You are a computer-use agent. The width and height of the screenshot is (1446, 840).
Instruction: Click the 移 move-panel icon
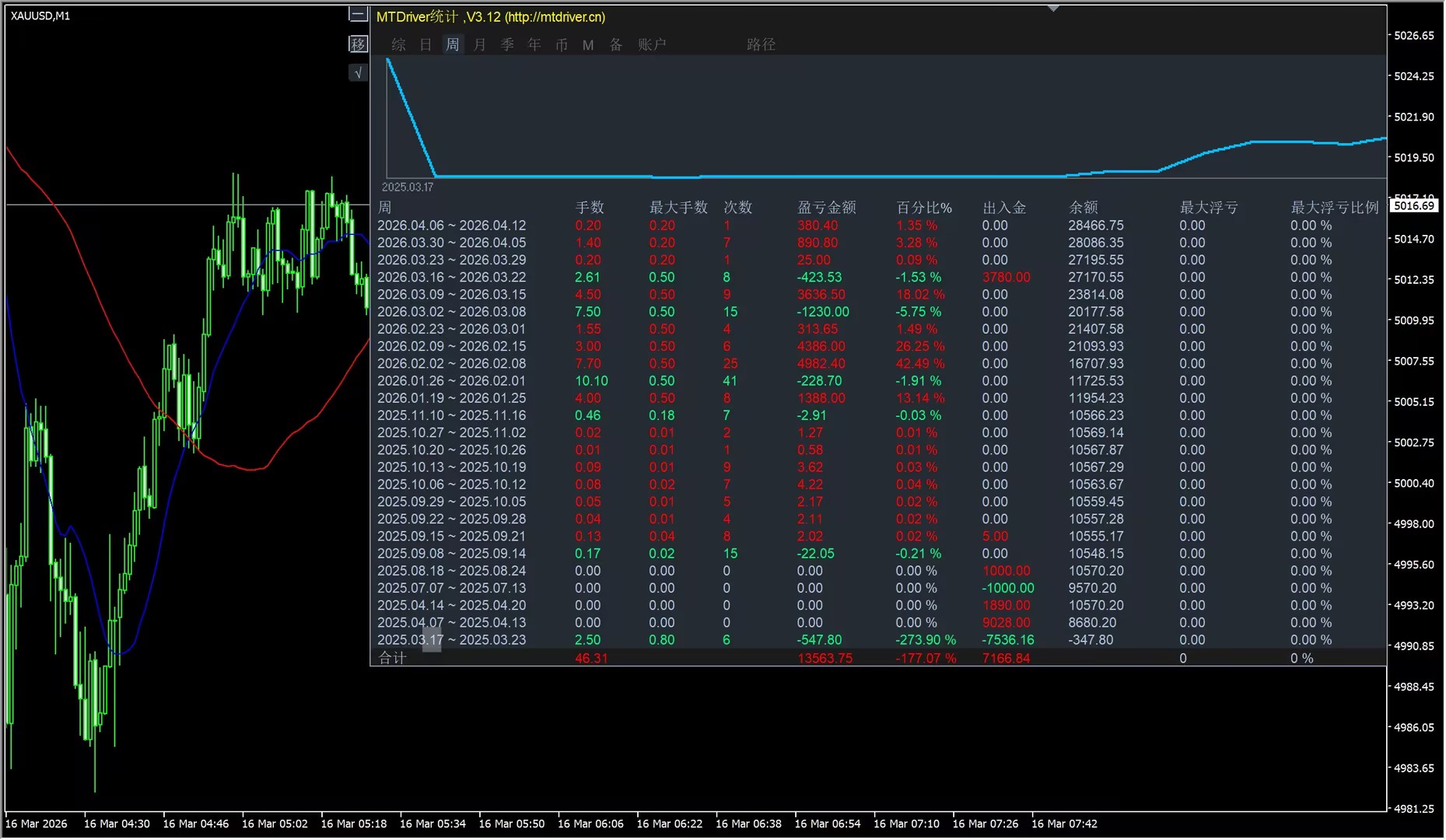click(358, 44)
